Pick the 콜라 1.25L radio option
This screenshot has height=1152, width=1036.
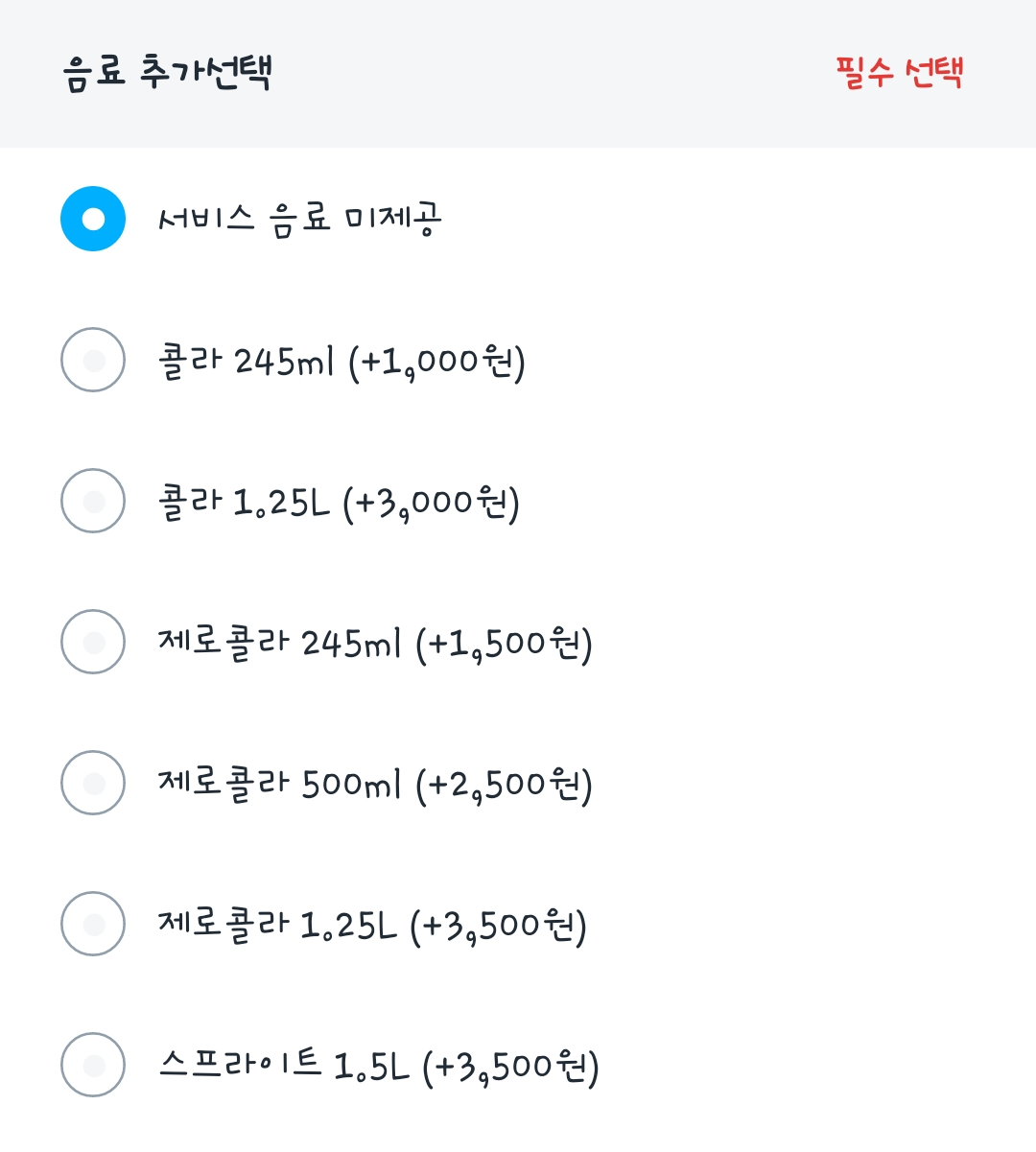click(93, 501)
